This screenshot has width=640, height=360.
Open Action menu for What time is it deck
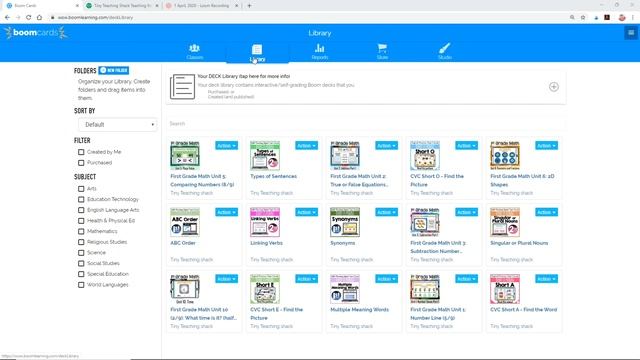tap(226, 279)
